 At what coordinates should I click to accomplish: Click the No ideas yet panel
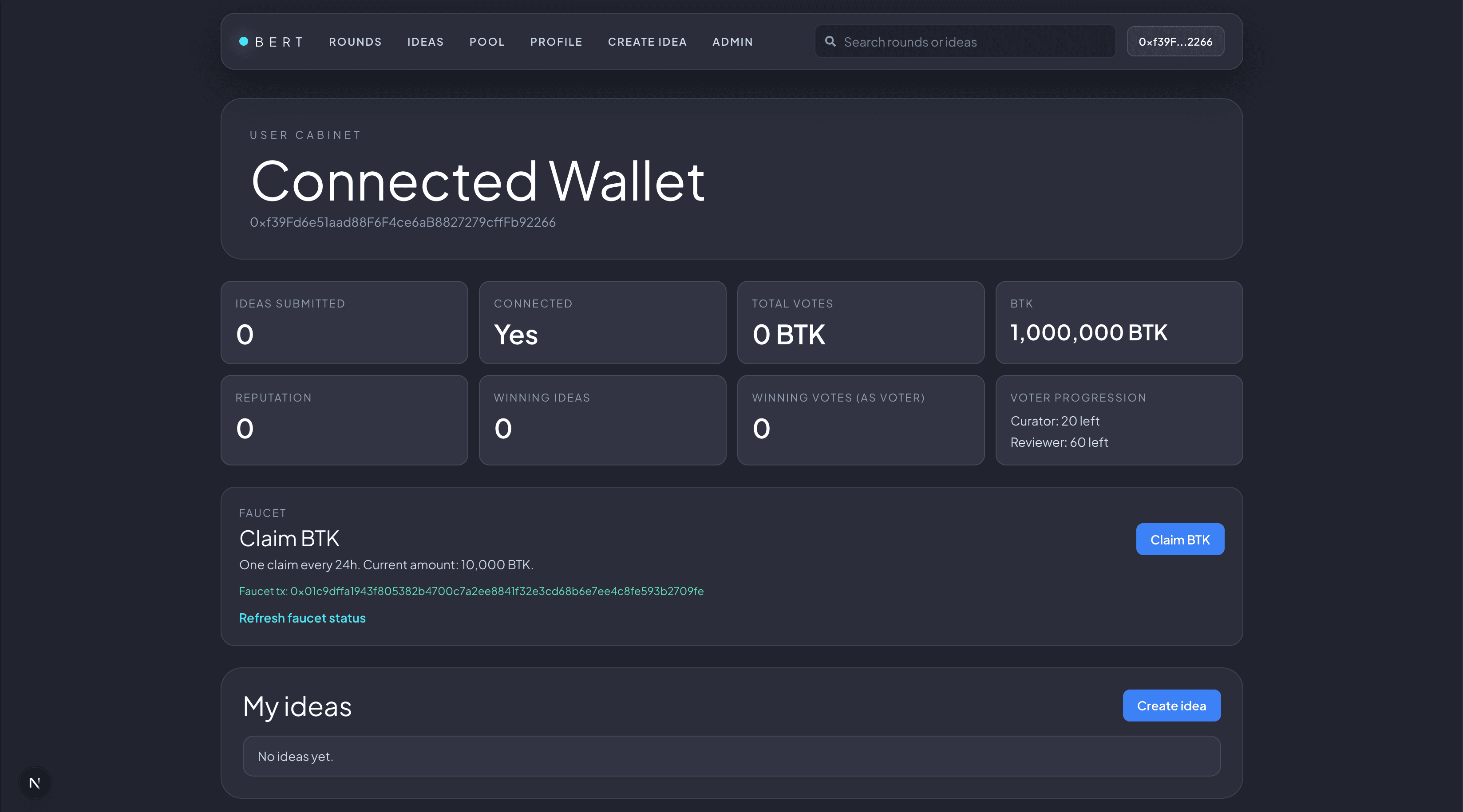coord(731,756)
